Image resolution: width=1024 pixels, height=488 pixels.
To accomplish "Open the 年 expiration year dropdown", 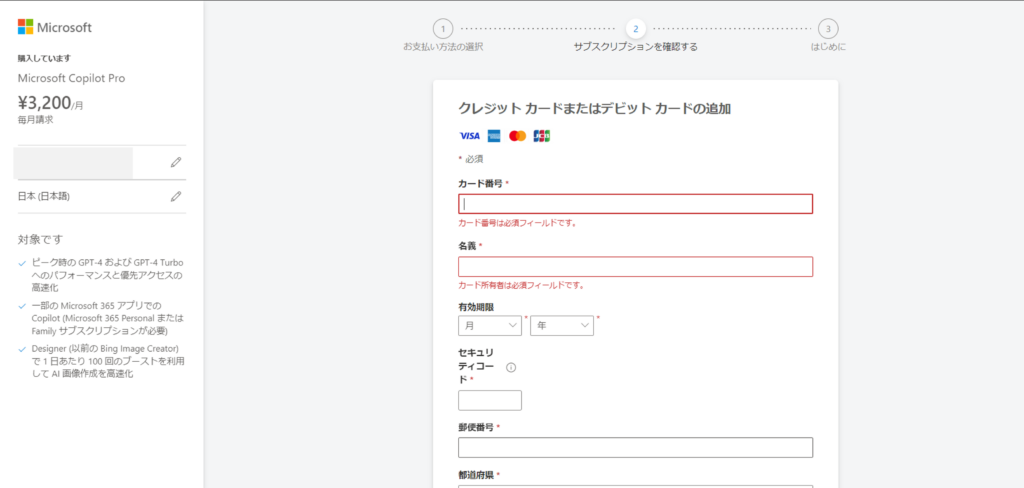I will point(562,325).
